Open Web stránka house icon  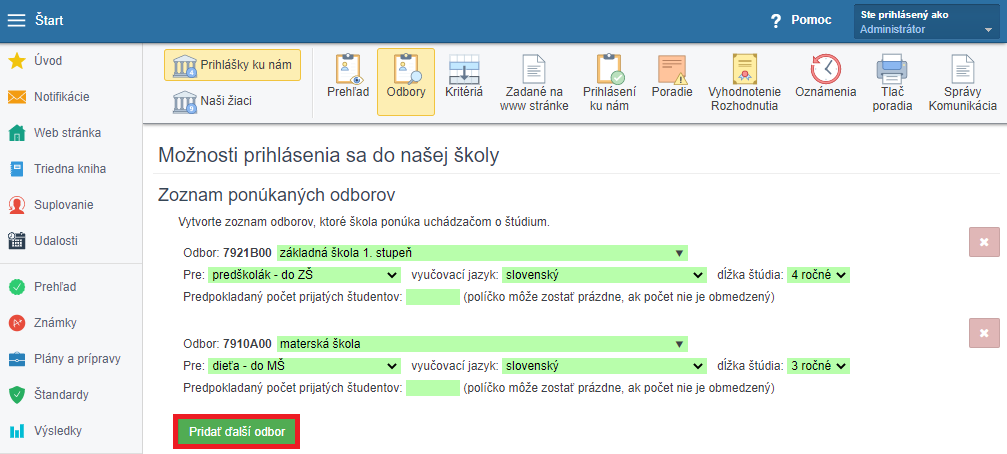click(16, 133)
